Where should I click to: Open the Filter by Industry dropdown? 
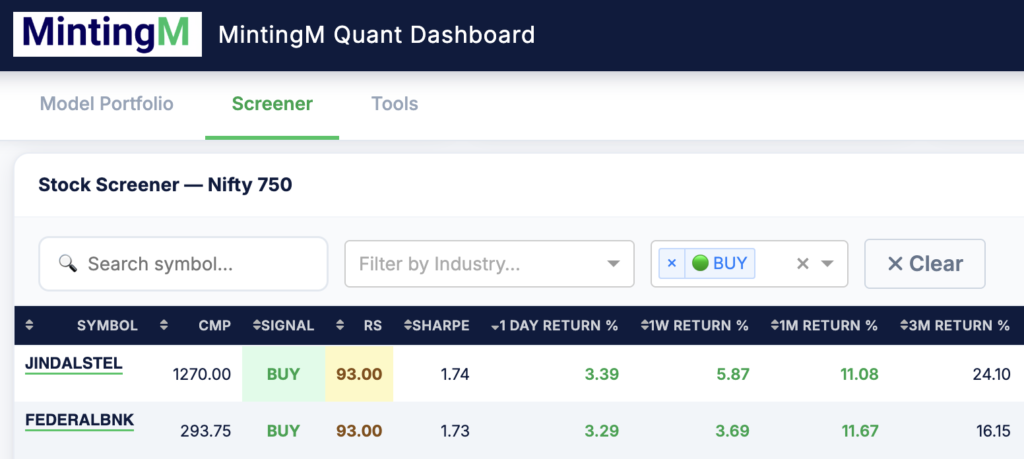[x=489, y=264]
